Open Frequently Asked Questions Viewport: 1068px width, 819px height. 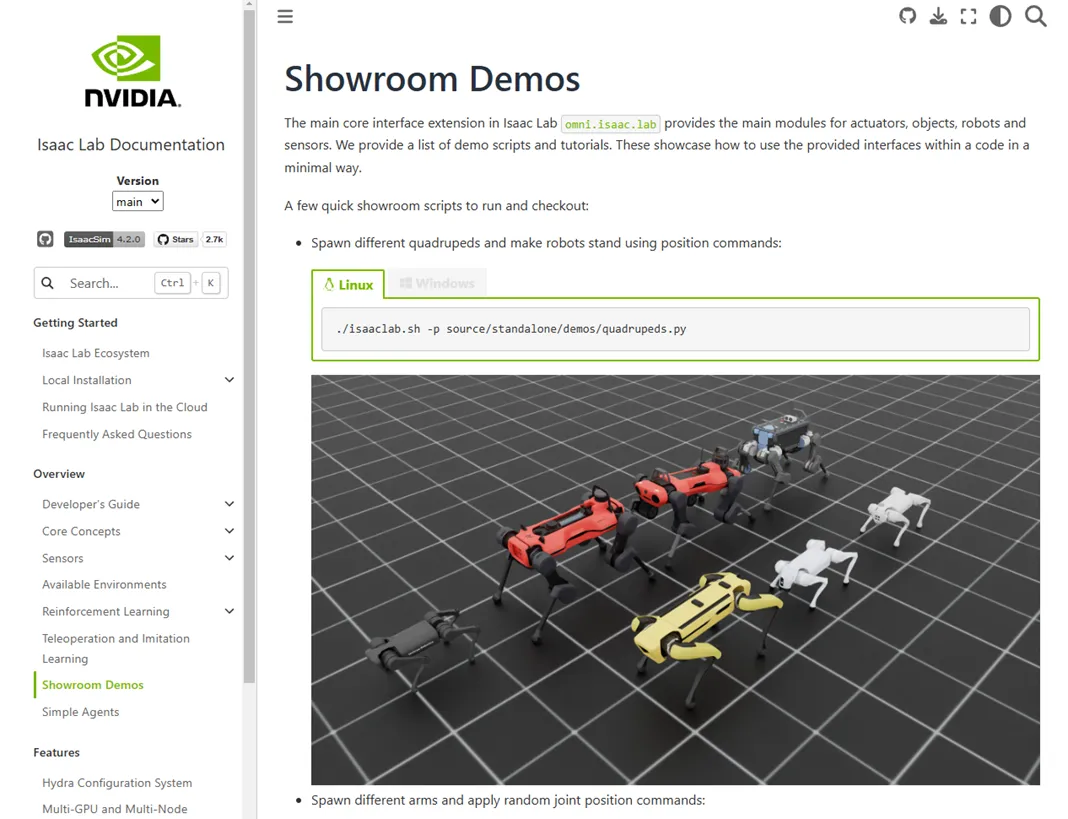pos(116,434)
